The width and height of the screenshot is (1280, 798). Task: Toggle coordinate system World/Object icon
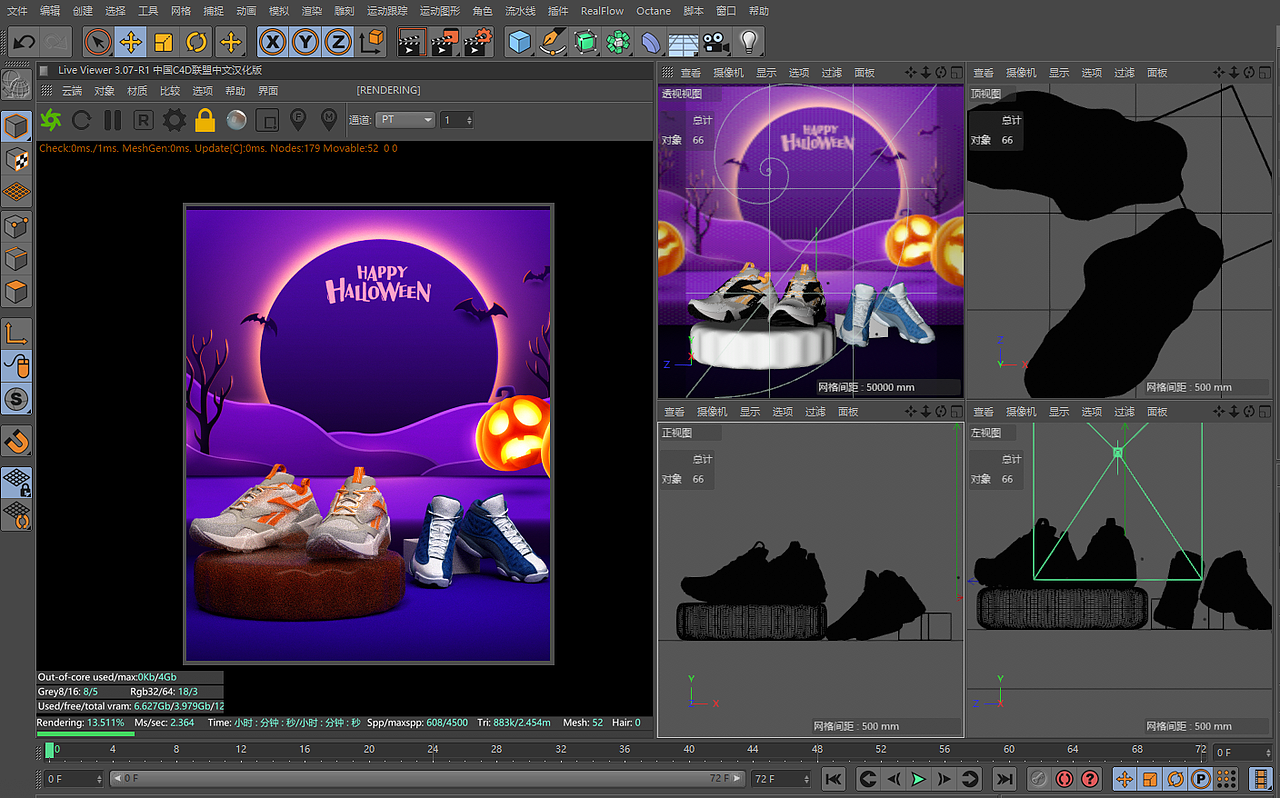(x=372, y=42)
